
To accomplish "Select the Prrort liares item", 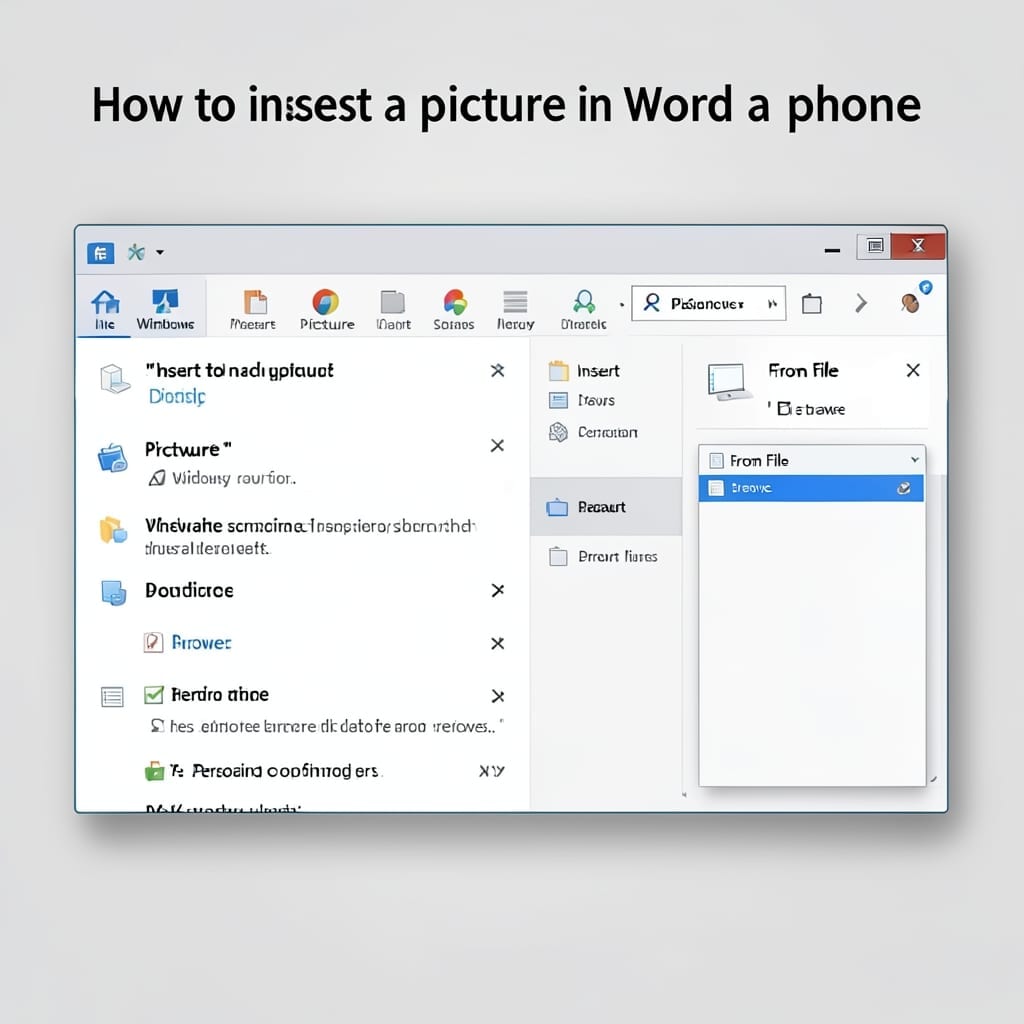I will point(603,556).
